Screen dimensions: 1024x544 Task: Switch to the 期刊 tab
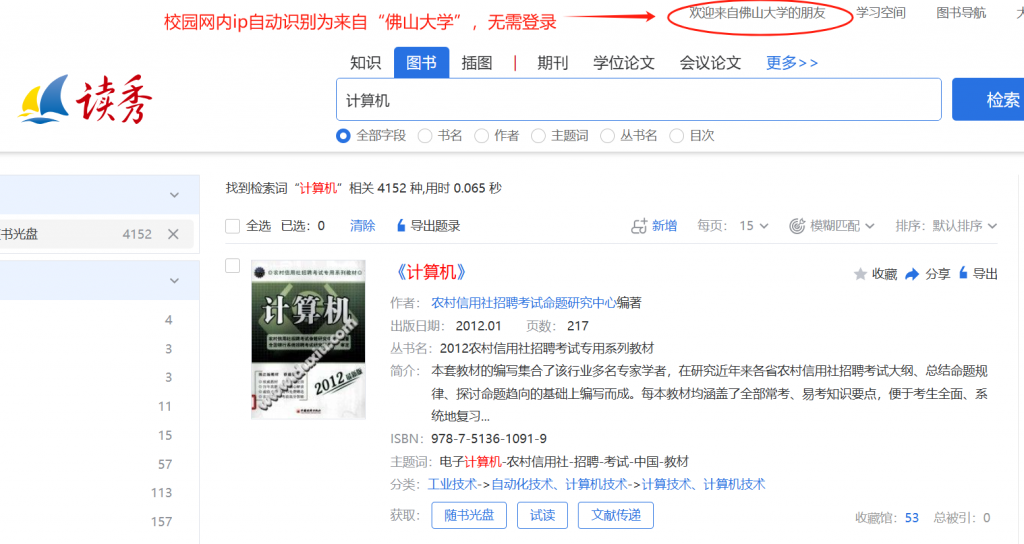552,63
